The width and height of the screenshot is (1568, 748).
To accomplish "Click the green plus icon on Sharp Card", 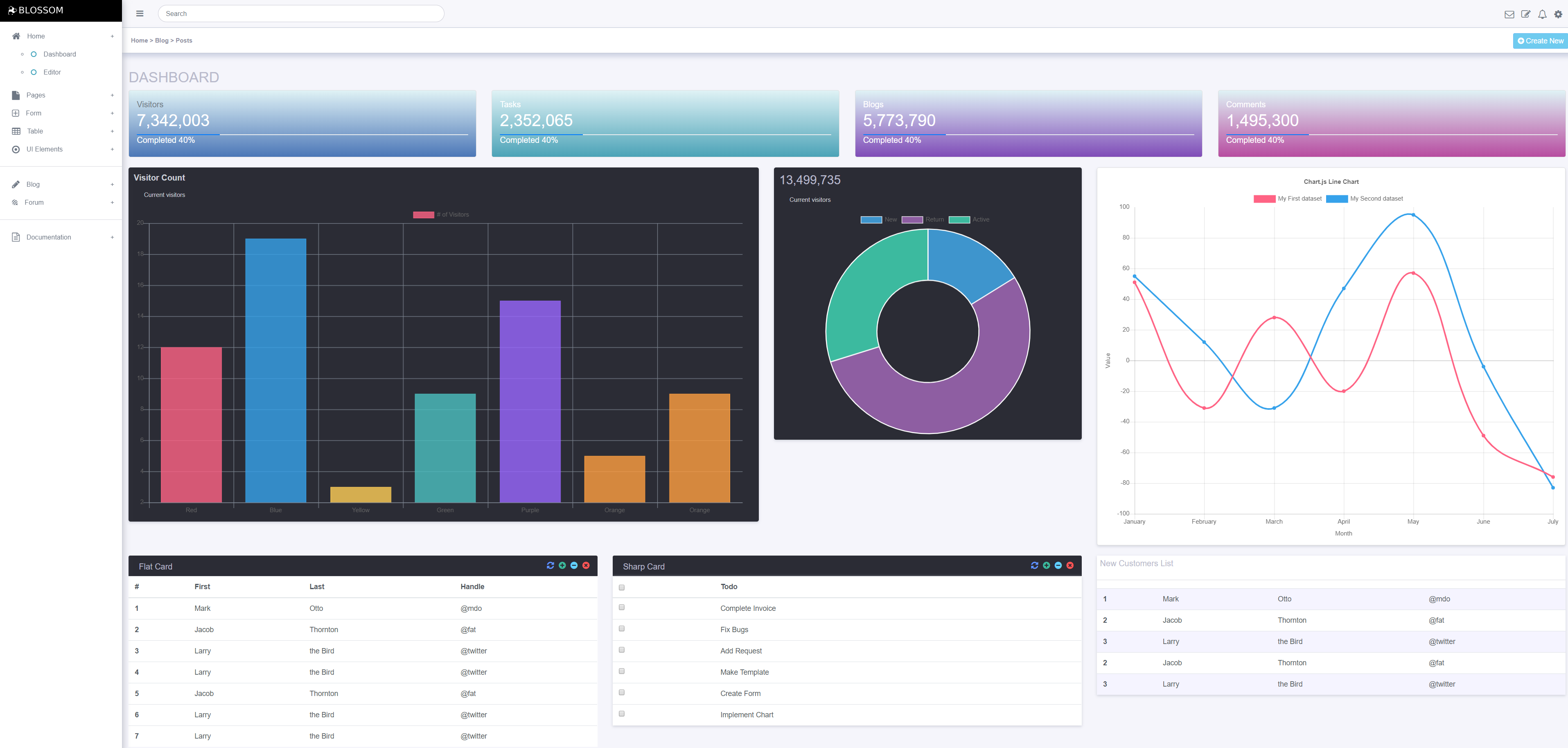I will (1046, 565).
